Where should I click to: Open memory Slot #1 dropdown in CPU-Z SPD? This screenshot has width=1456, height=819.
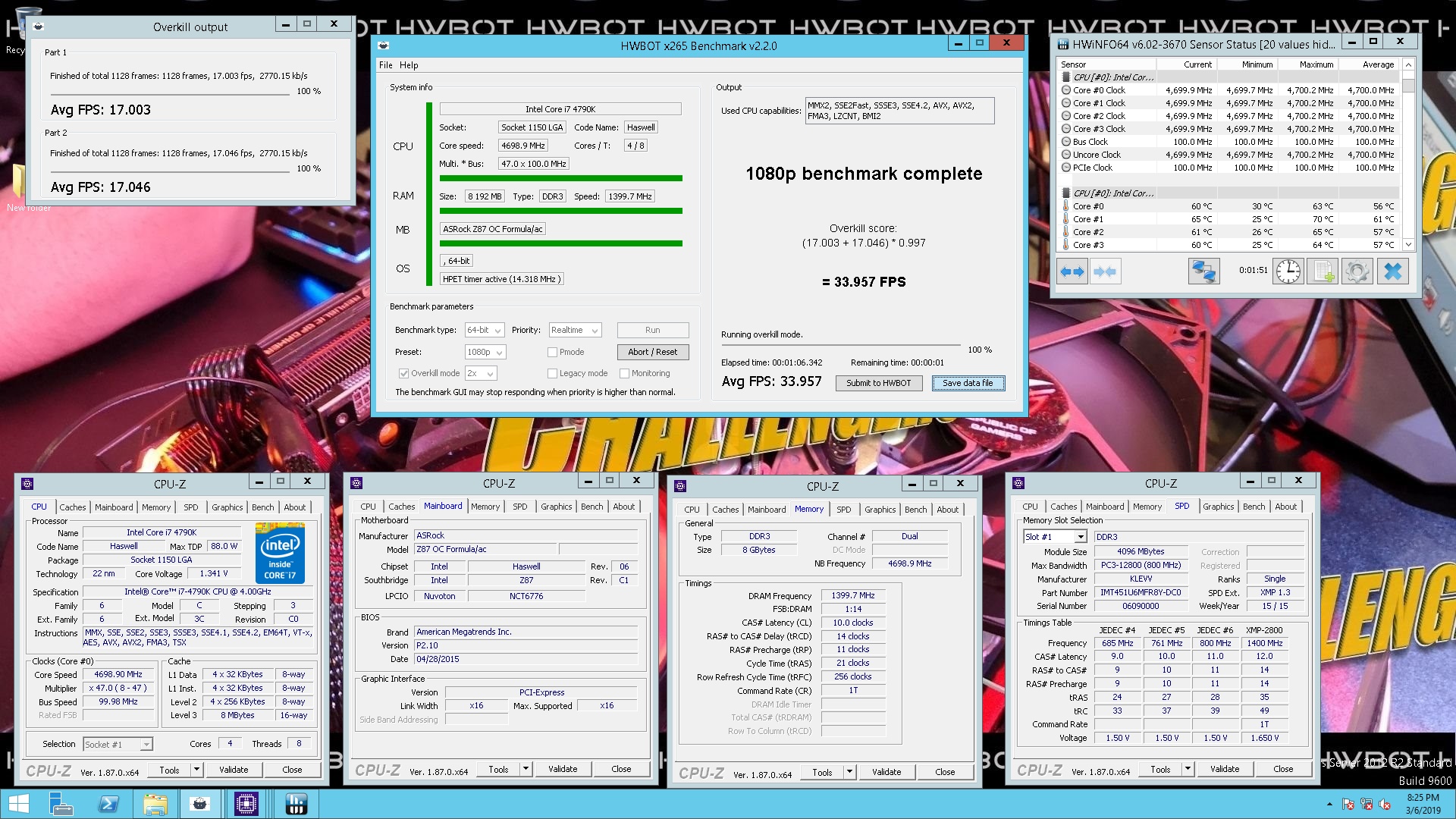tap(1055, 537)
